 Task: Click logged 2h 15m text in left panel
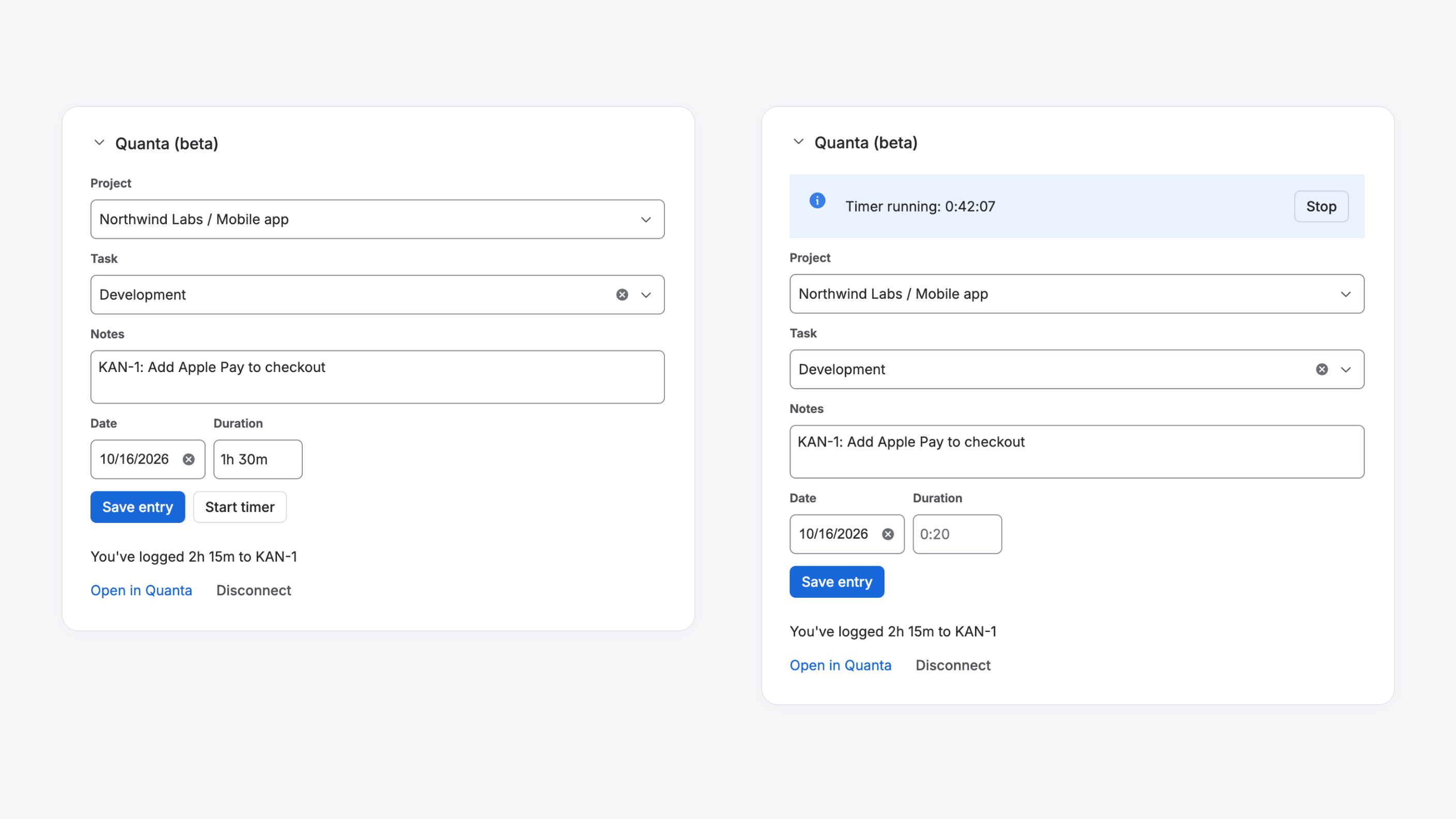[194, 557]
